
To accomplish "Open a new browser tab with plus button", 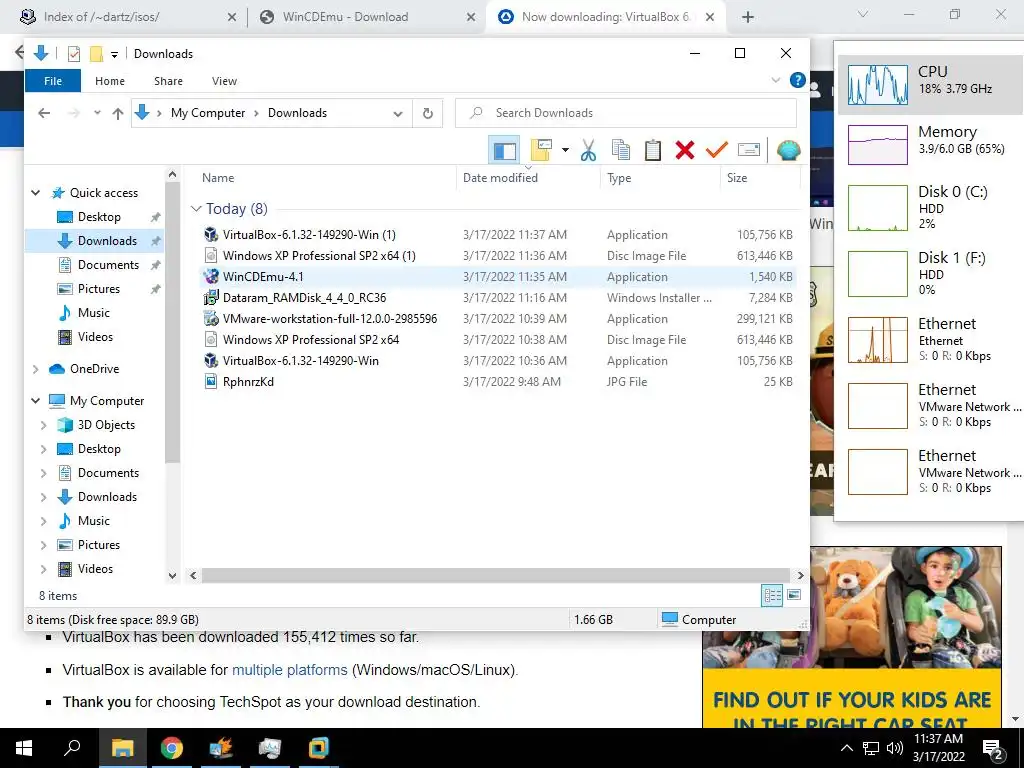I will tap(748, 17).
